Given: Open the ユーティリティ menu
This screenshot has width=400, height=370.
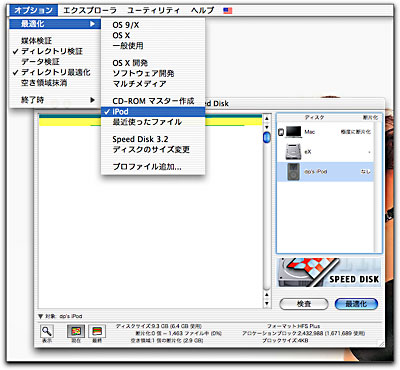Looking at the screenshot, I should click(153, 10).
